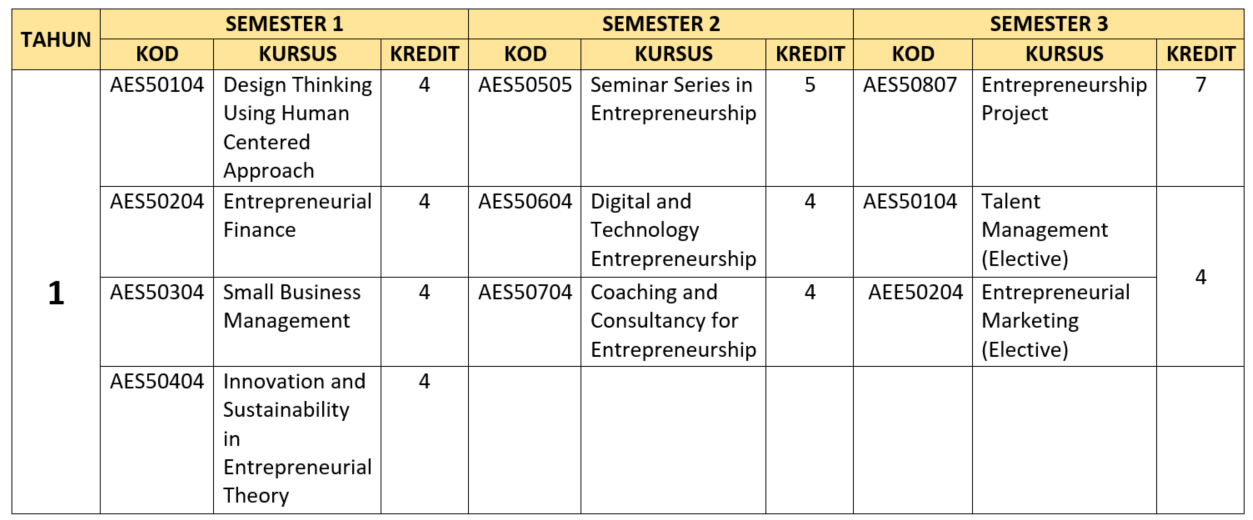Select the credit value 5 cell
This screenshot has width=1253, height=520.
coord(809,86)
